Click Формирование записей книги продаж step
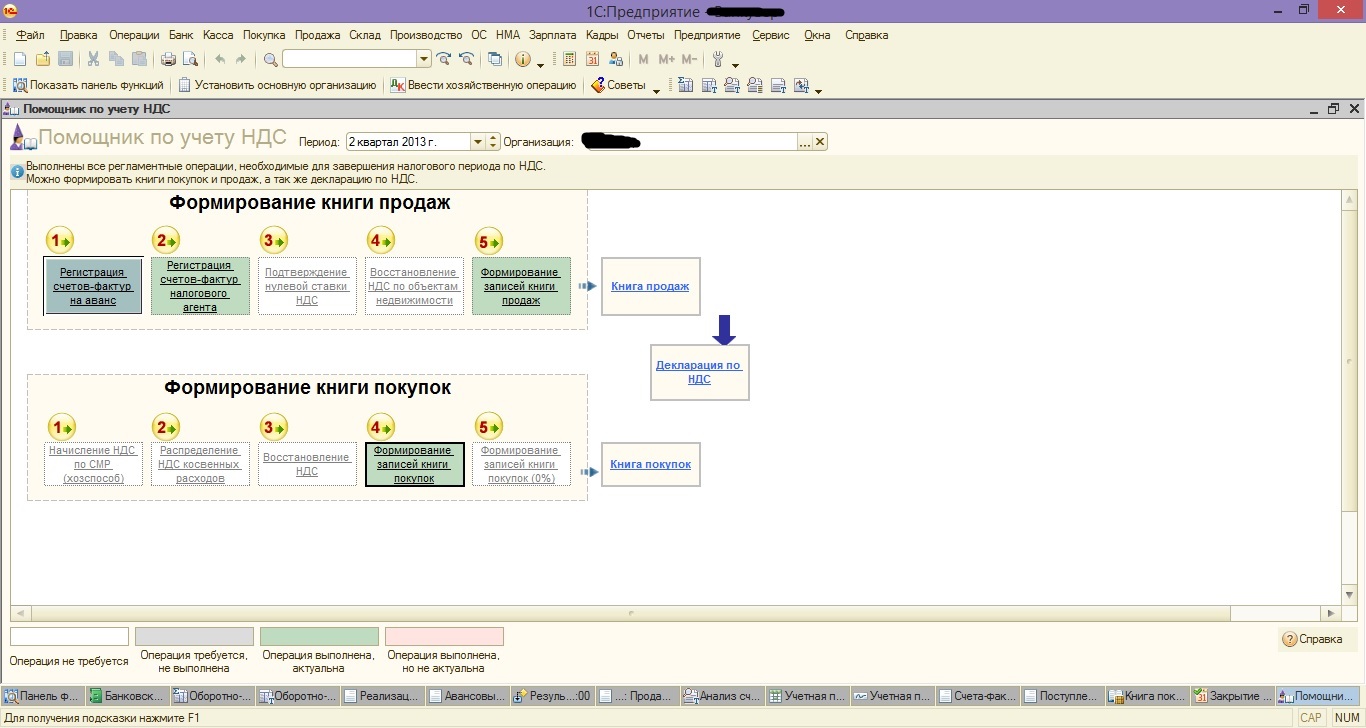1366x728 pixels. [x=521, y=286]
